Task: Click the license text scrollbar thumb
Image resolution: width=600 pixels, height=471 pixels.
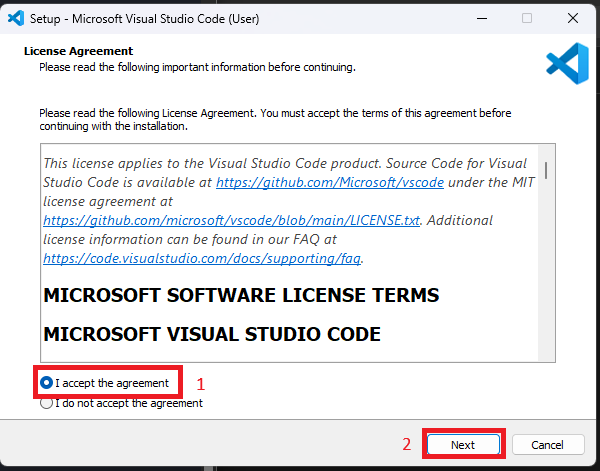Action: coord(546,170)
